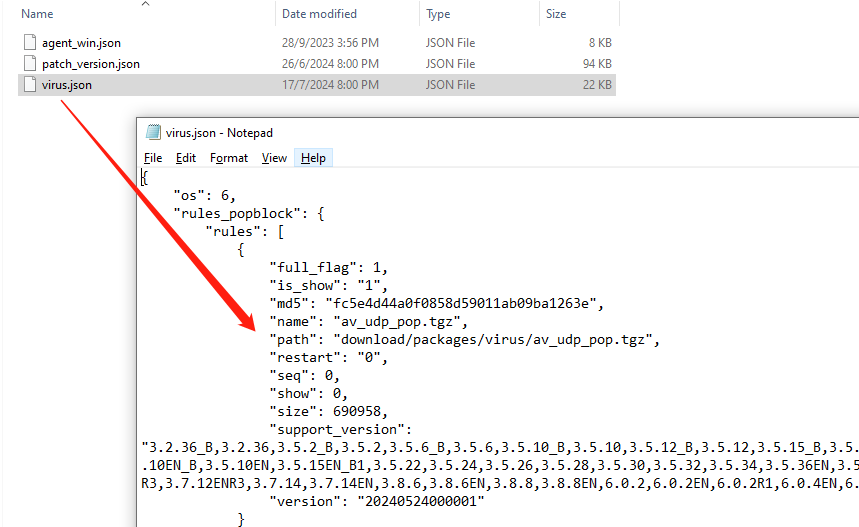This screenshot has height=527, width=859.
Task: Click the agent_win.json file icon
Action: [x=30, y=42]
